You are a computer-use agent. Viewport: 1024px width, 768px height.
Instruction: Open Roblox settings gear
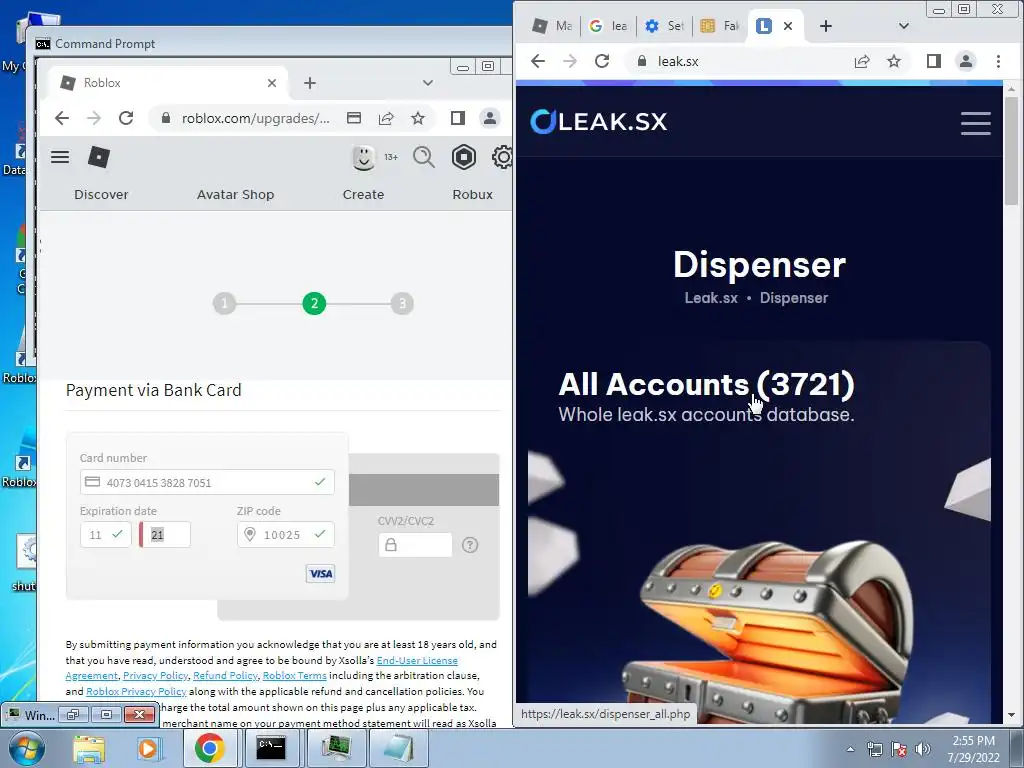(502, 157)
